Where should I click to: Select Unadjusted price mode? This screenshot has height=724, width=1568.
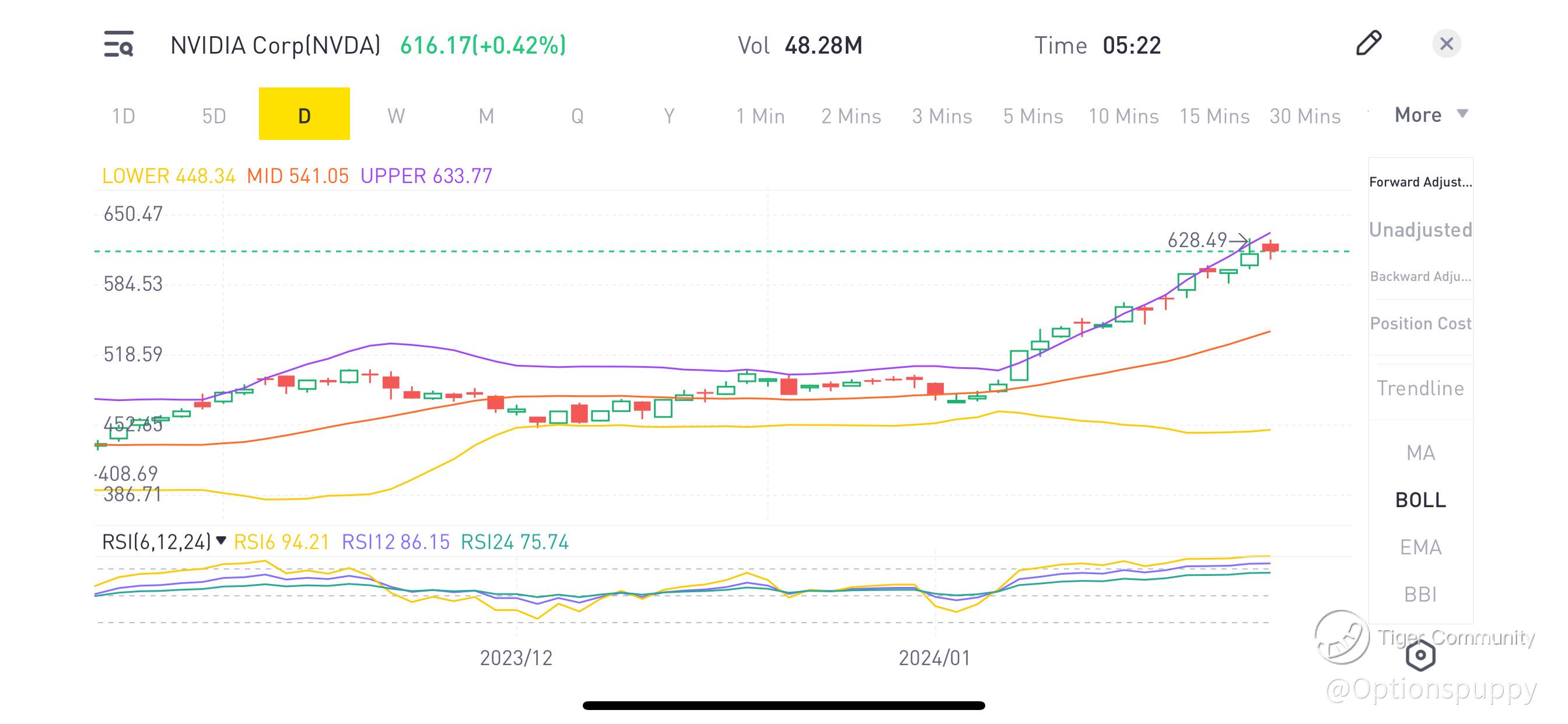click(1420, 229)
